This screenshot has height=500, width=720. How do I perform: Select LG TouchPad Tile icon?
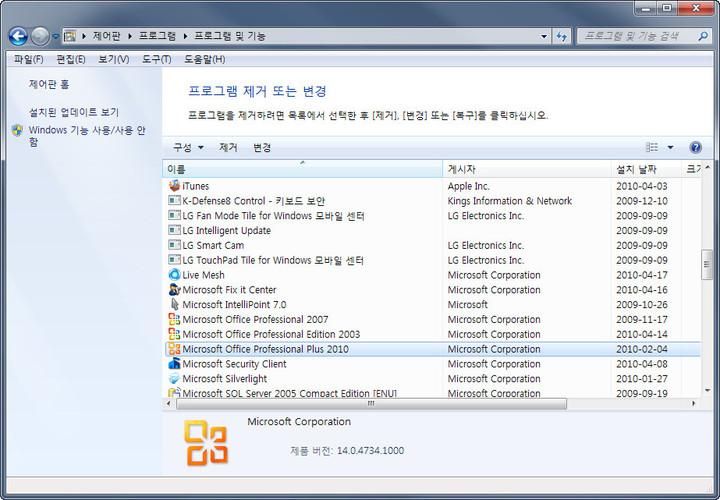[174, 259]
